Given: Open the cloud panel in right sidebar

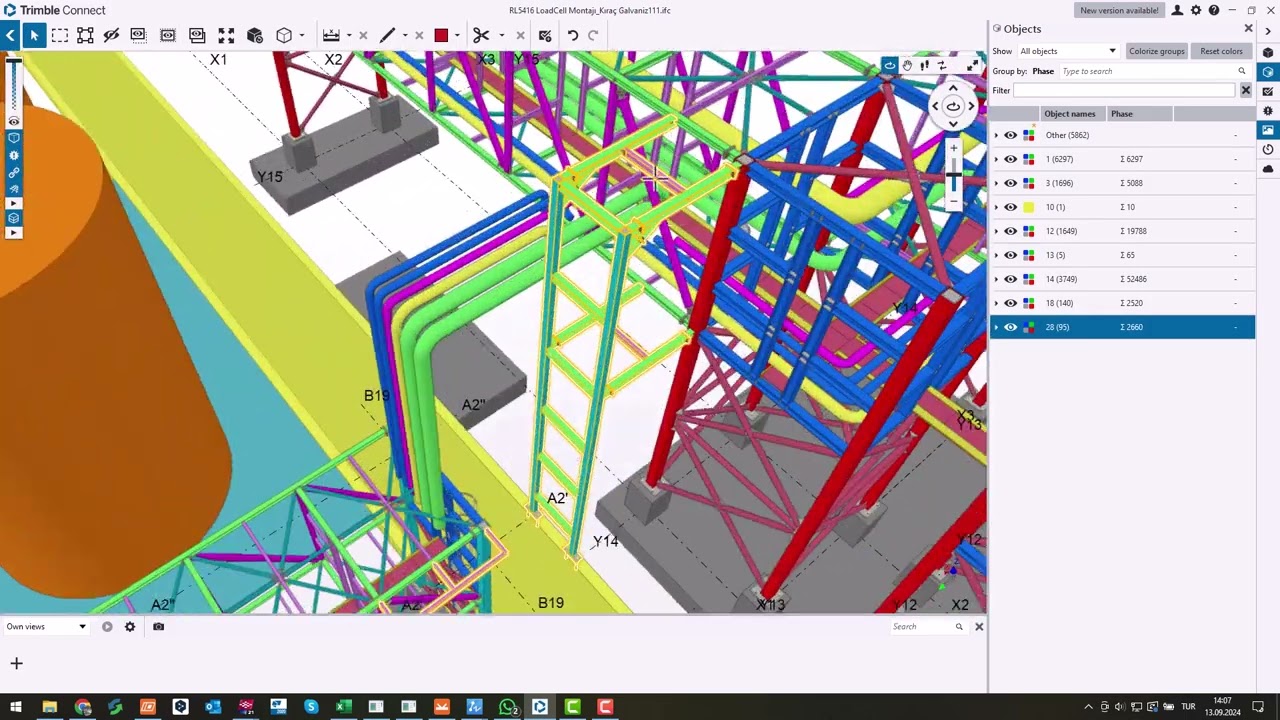Looking at the screenshot, I should click(x=1268, y=168).
